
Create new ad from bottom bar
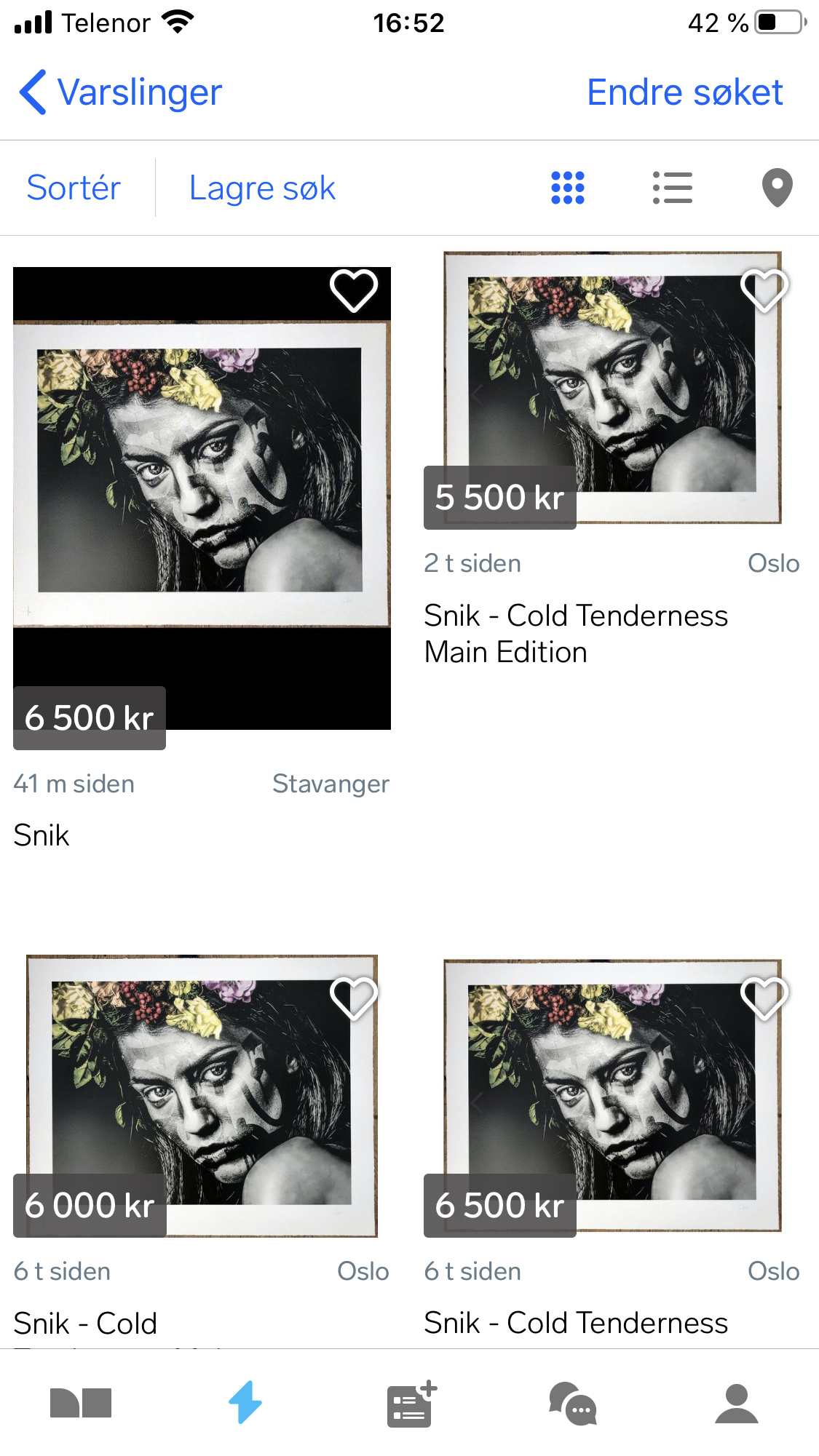[x=411, y=1403]
